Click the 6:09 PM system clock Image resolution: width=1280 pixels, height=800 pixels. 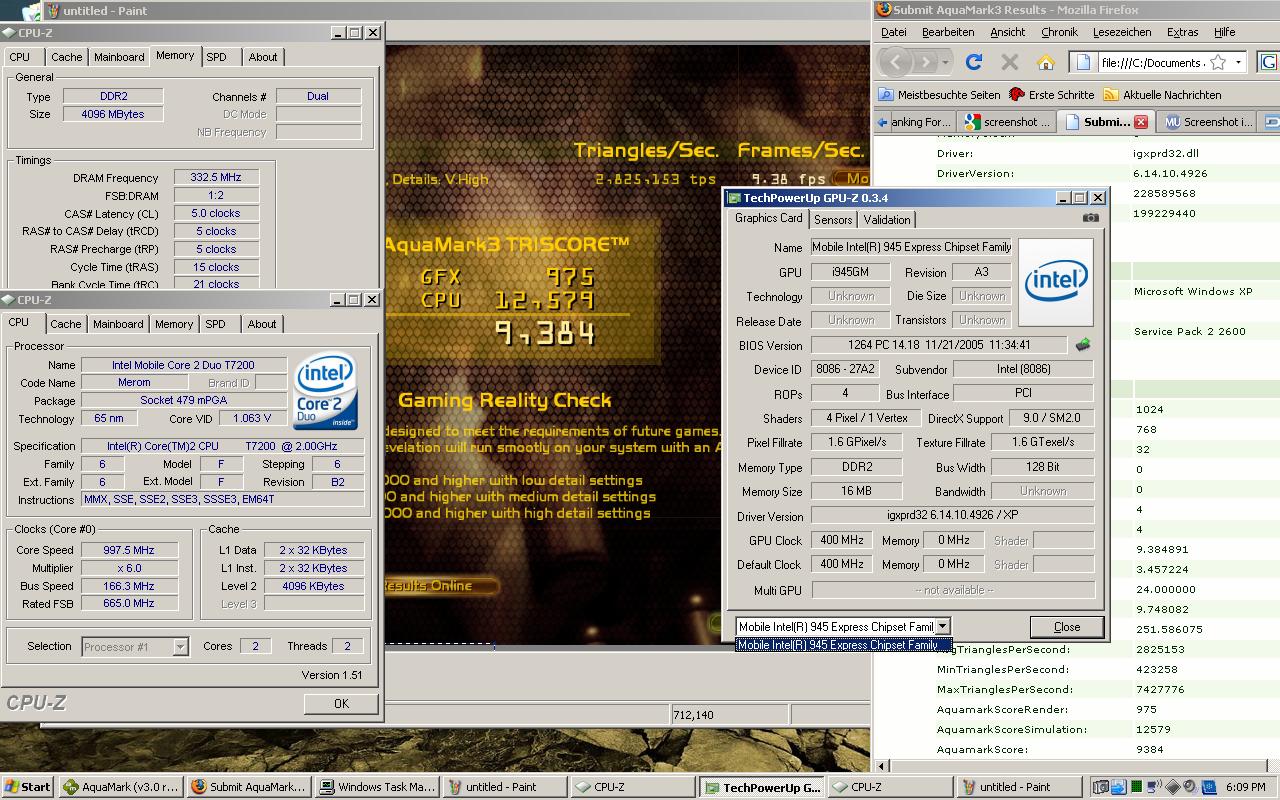1244,787
